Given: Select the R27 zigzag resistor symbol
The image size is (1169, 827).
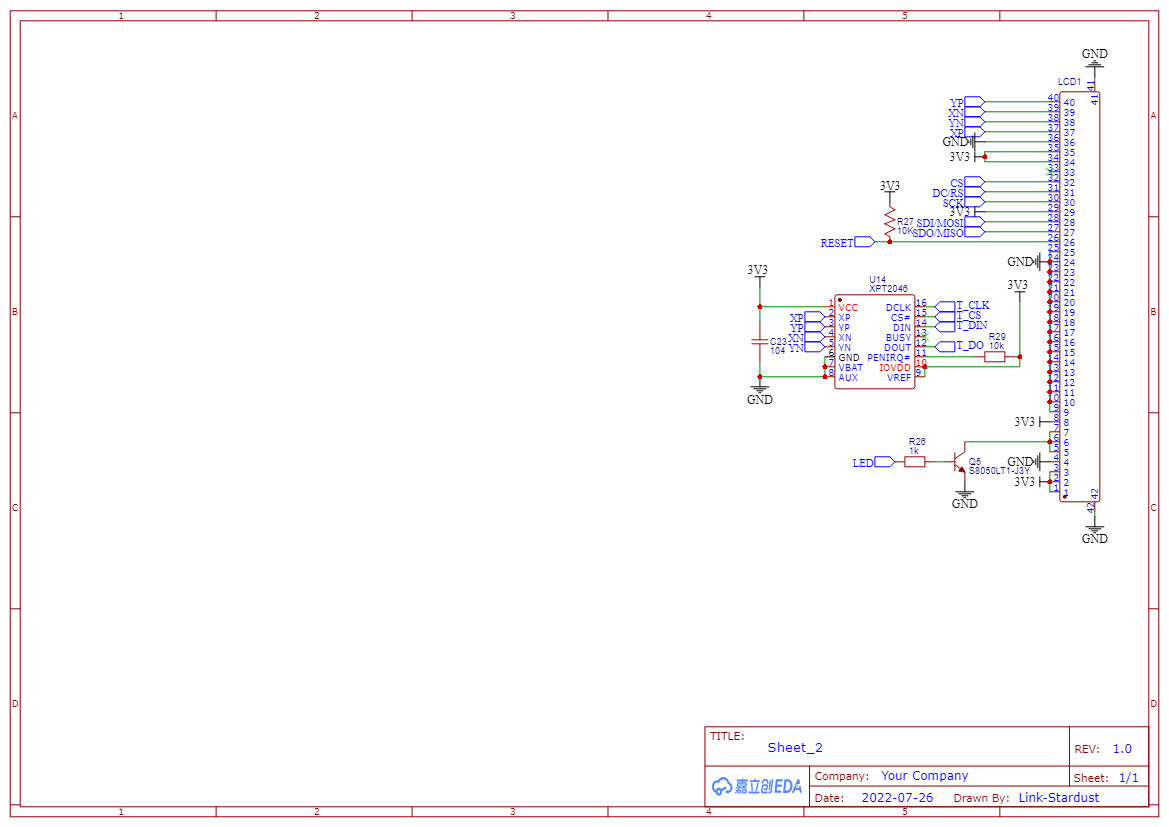Looking at the screenshot, I should coord(889,223).
